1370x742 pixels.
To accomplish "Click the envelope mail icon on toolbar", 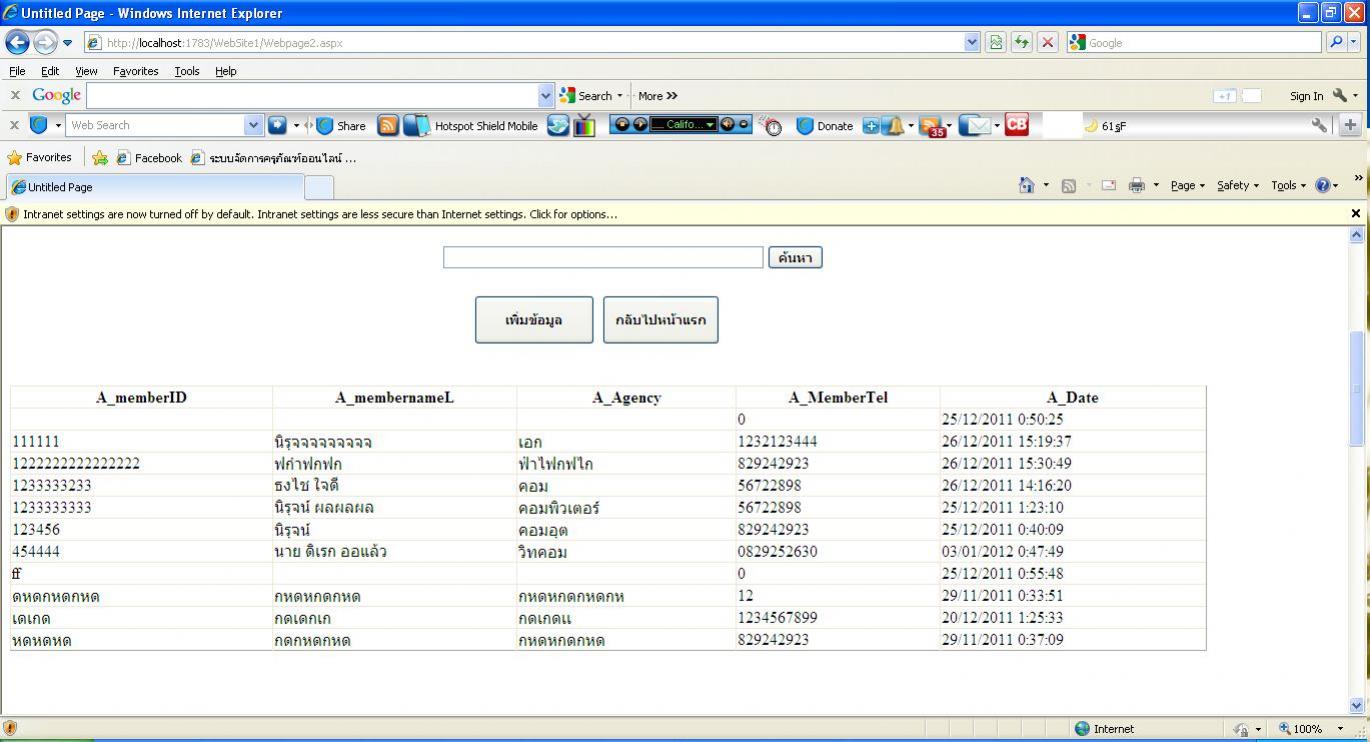I will pyautogui.click(x=975, y=125).
